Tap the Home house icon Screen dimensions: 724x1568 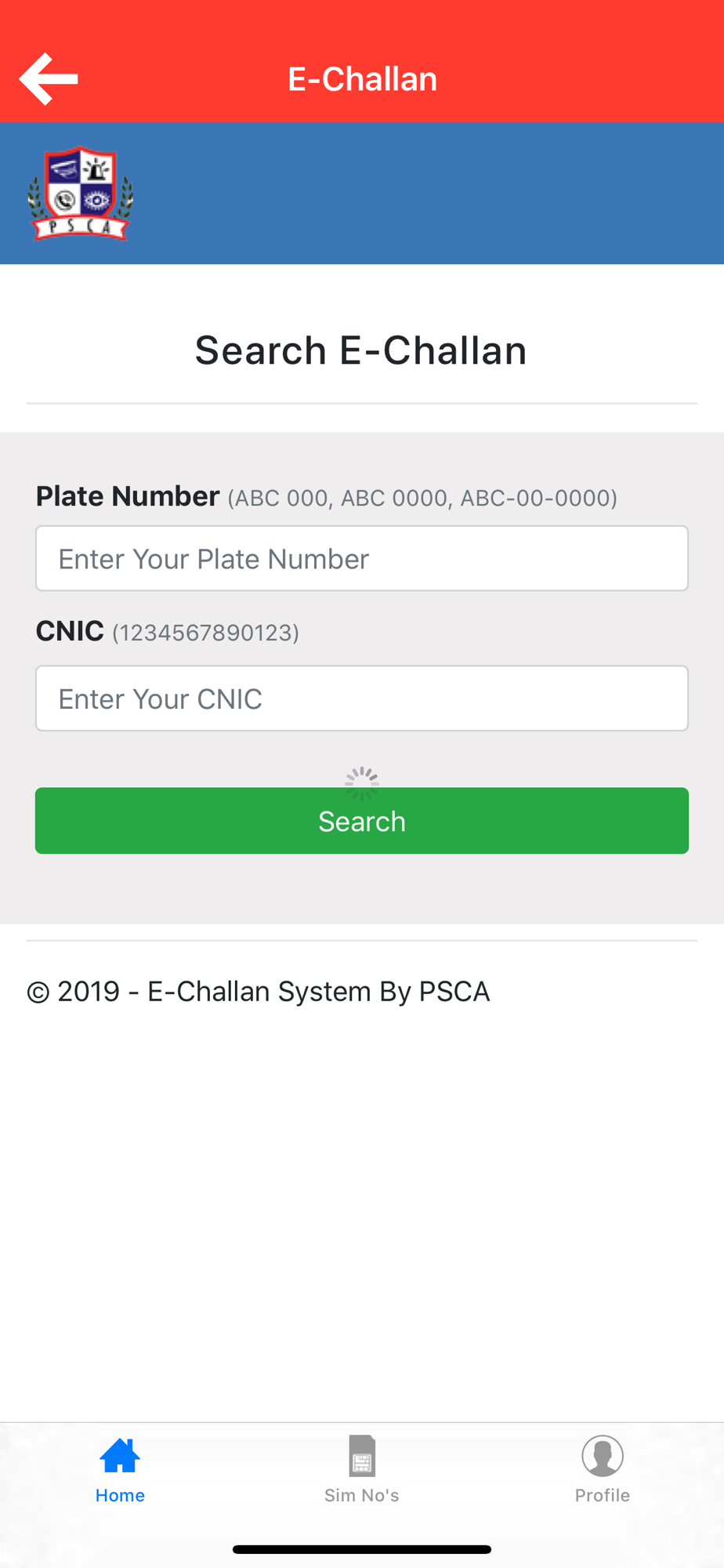[120, 1456]
